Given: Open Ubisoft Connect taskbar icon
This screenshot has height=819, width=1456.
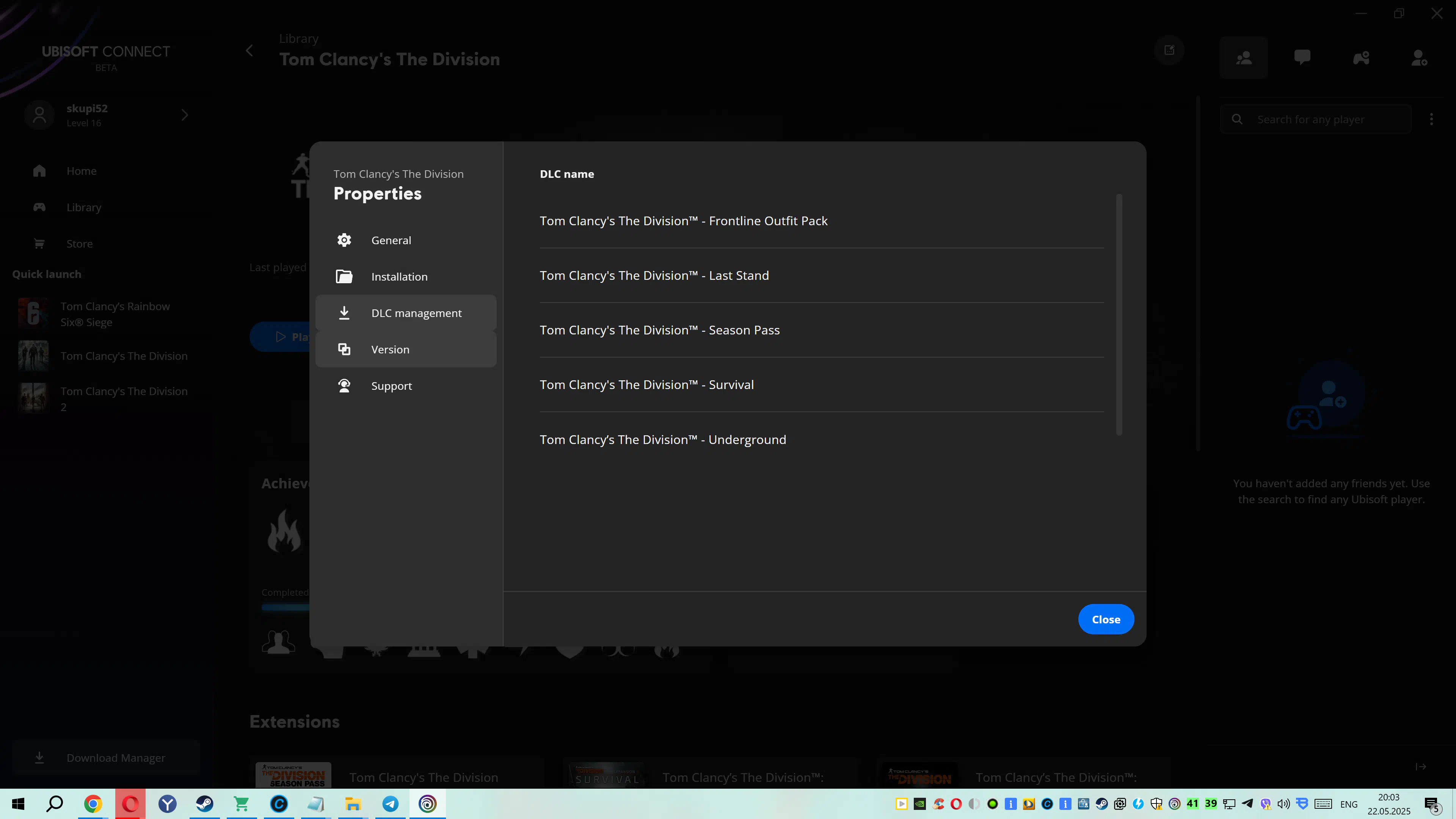Looking at the screenshot, I should tap(428, 804).
